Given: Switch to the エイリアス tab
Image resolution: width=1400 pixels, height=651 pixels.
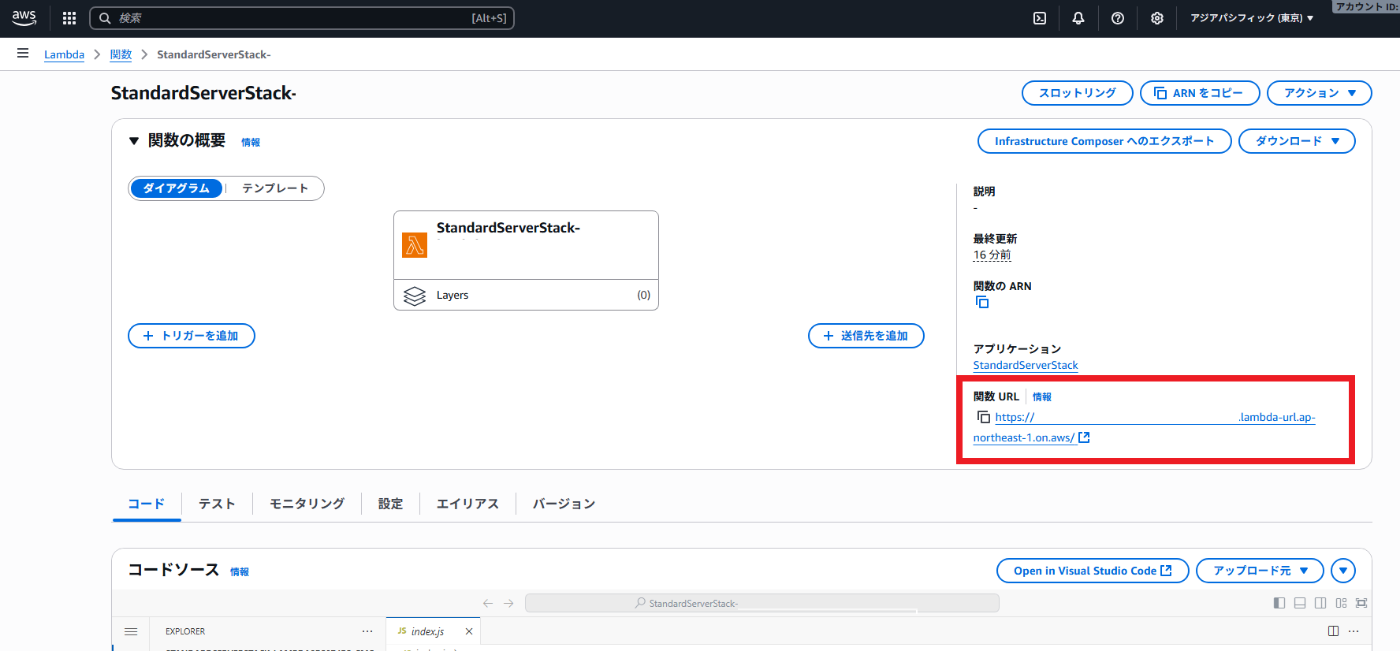Looking at the screenshot, I should [467, 504].
